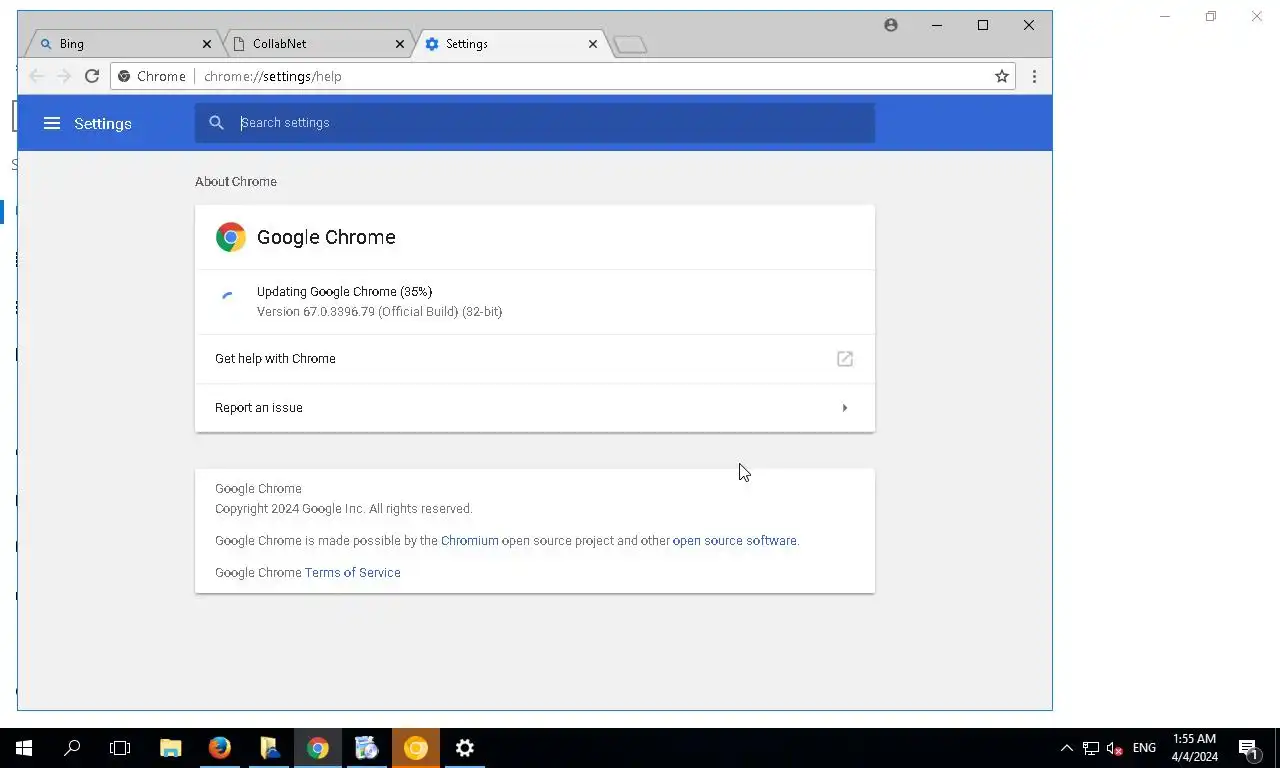Launch Firefox from taskbar
This screenshot has height=768, width=1280.
tap(220, 748)
